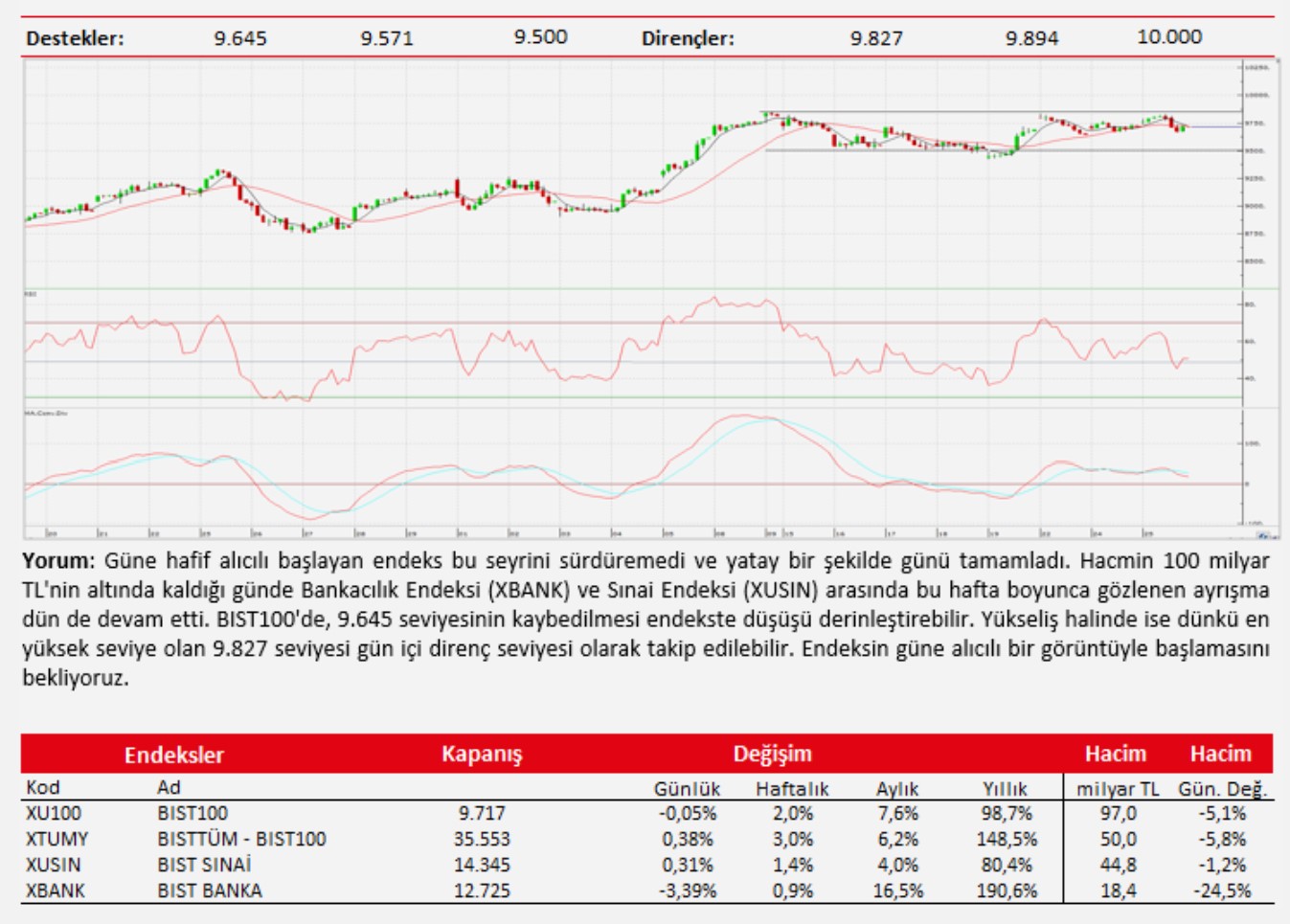The width and height of the screenshot is (1290, 924).
Task: Click the Destekler label
Action: pyautogui.click(x=75, y=38)
